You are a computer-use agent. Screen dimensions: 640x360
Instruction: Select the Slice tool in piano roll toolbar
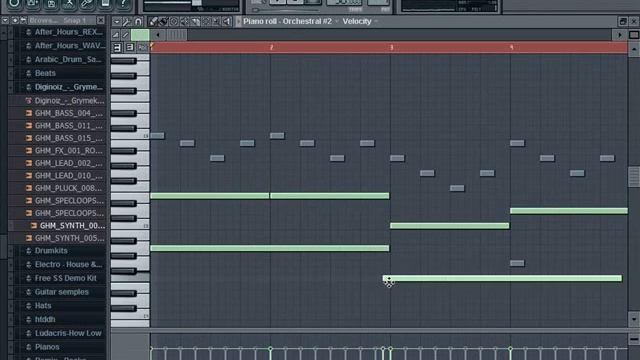coord(196,21)
